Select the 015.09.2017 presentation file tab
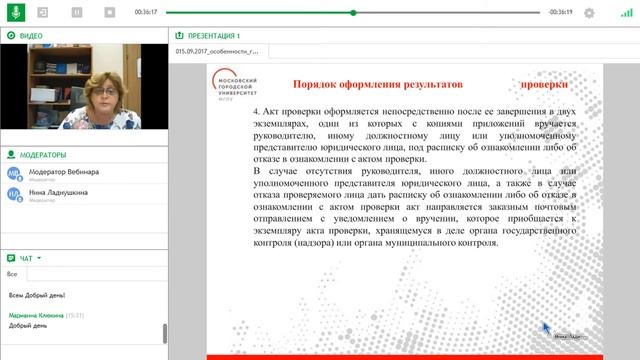The height and width of the screenshot is (360, 640). pos(217,51)
